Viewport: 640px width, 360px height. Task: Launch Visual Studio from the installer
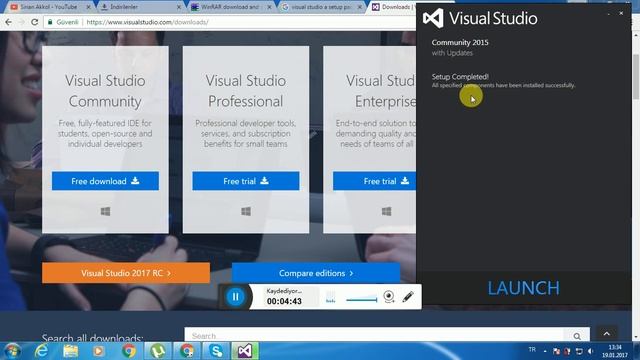click(524, 288)
